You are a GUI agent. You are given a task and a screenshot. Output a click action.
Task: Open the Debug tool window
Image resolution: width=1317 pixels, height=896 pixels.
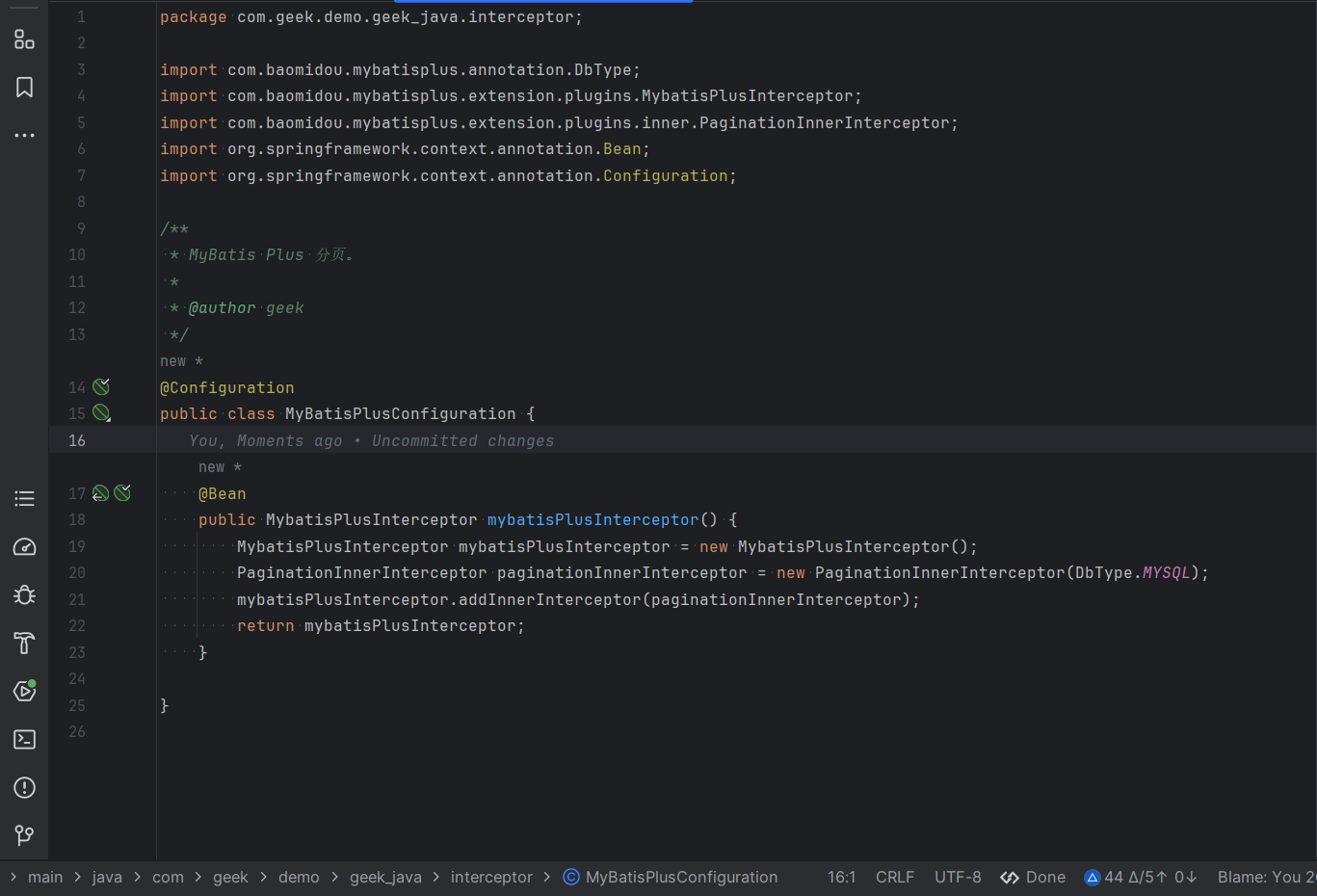pyautogui.click(x=24, y=594)
